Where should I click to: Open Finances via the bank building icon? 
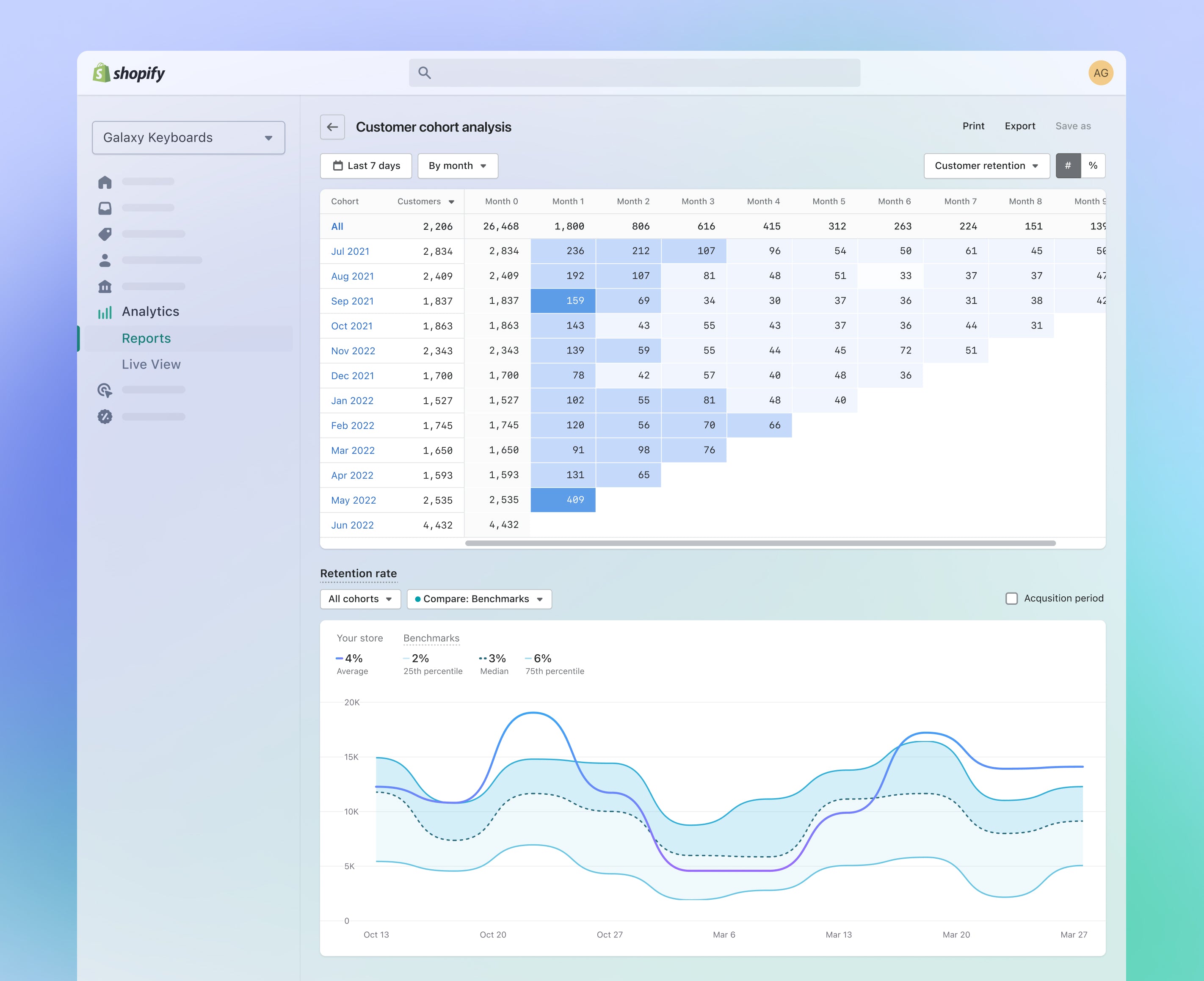(105, 287)
